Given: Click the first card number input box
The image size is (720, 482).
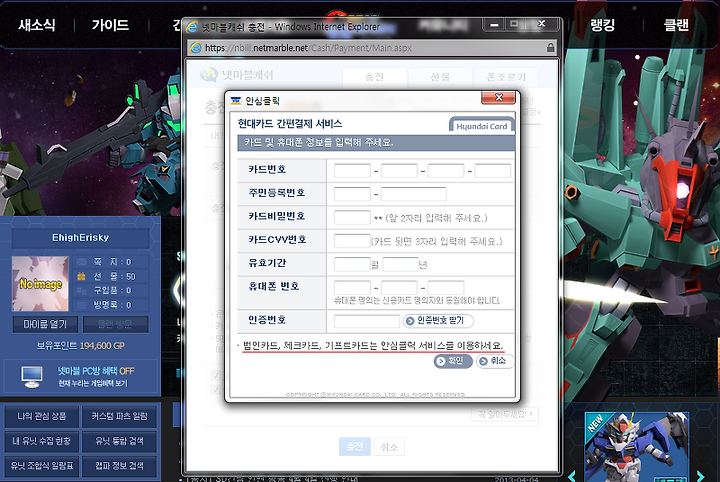Looking at the screenshot, I should [352, 171].
